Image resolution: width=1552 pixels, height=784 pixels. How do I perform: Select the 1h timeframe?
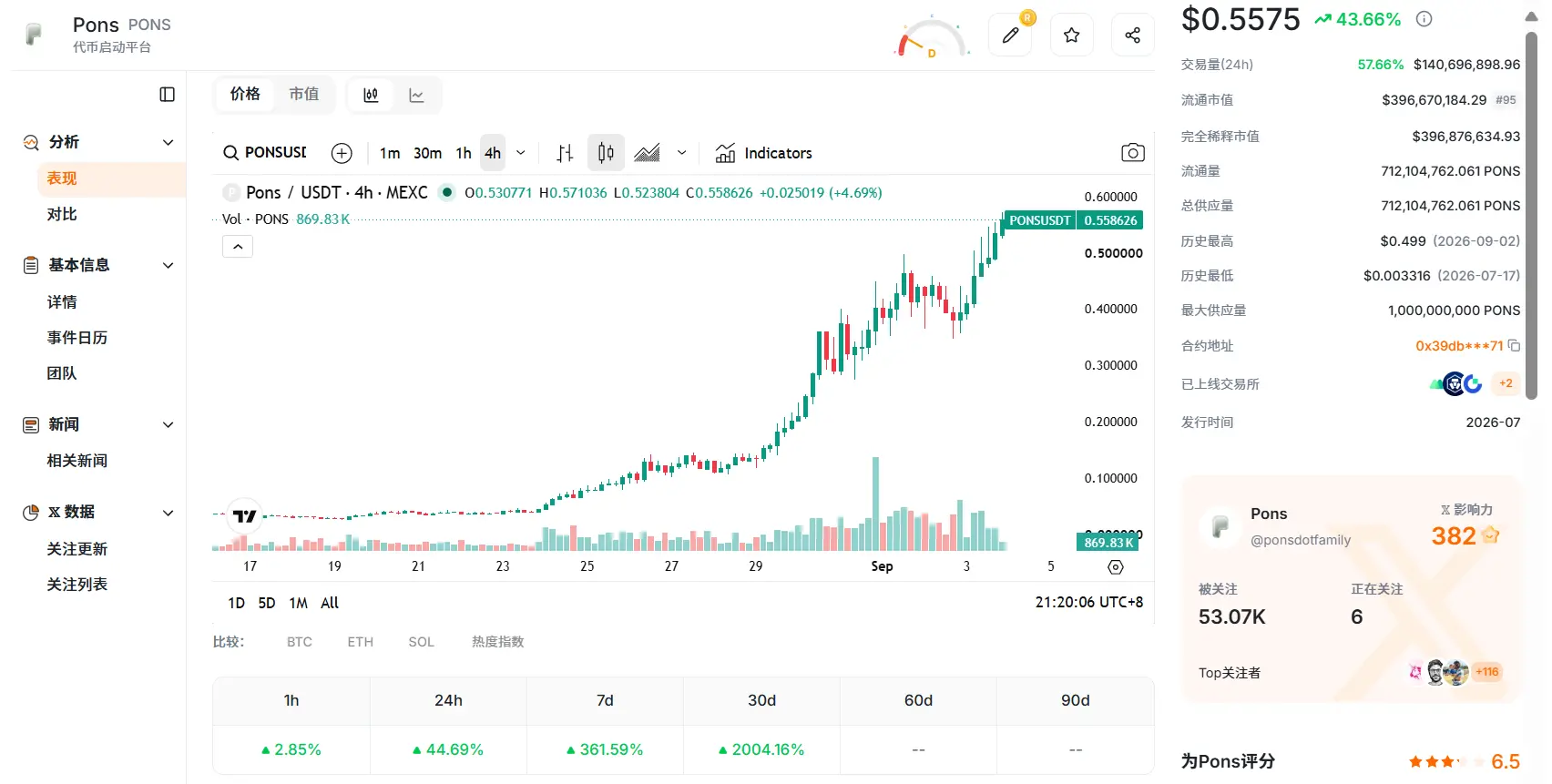click(x=464, y=153)
